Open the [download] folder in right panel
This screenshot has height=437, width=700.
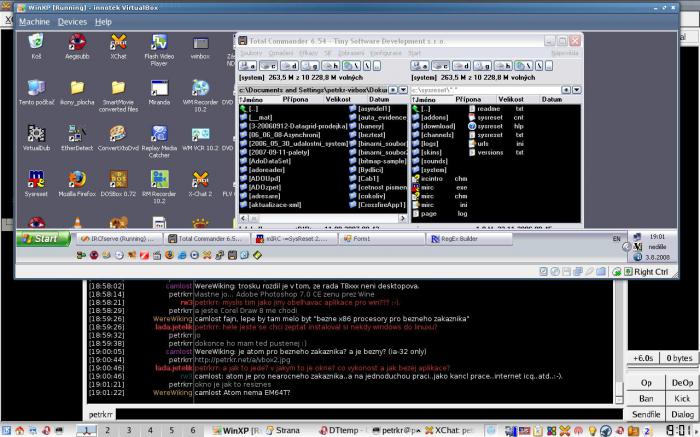tap(438, 126)
